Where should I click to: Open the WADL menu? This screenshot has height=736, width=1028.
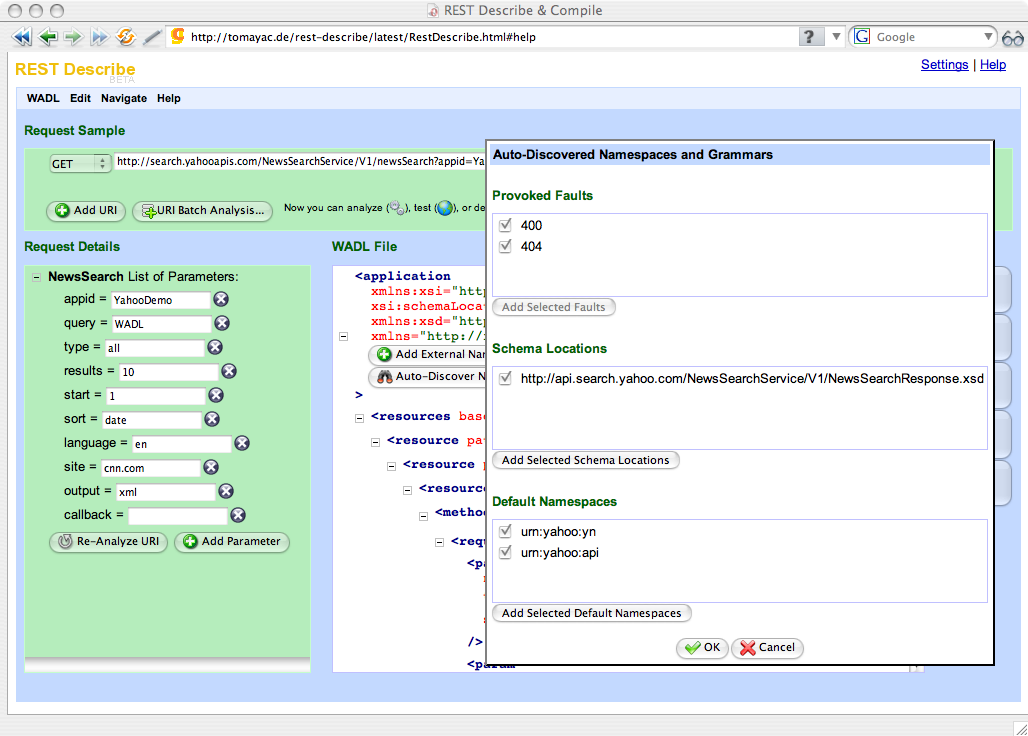point(43,99)
